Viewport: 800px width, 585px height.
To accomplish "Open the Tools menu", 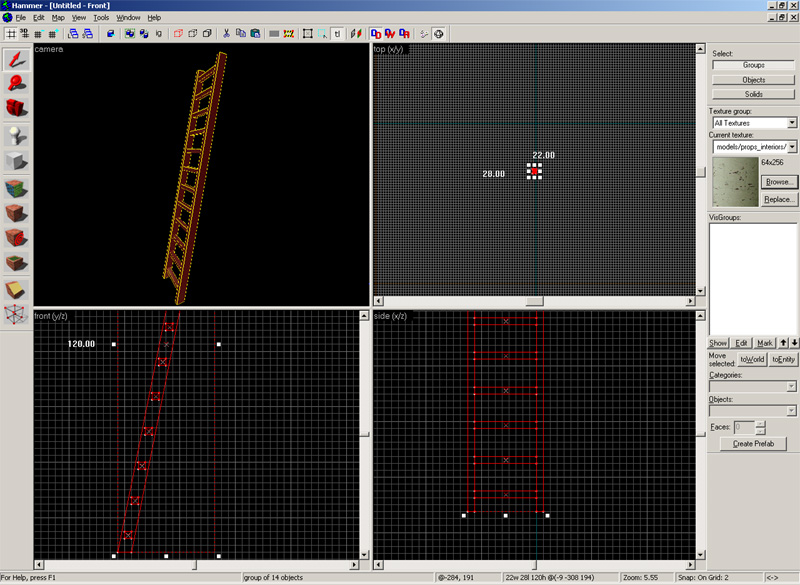I will 101,18.
